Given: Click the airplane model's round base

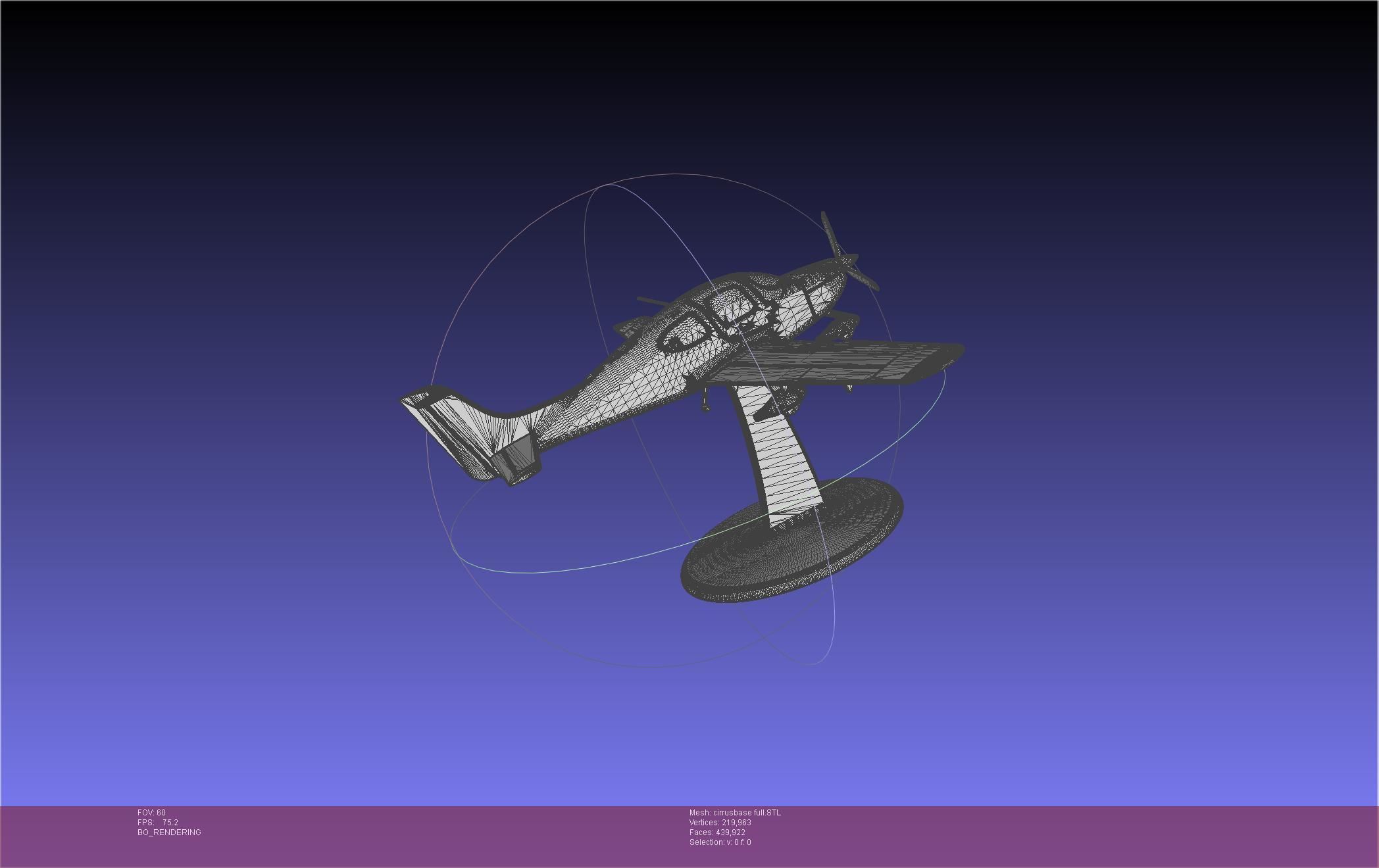Looking at the screenshot, I should [791, 541].
